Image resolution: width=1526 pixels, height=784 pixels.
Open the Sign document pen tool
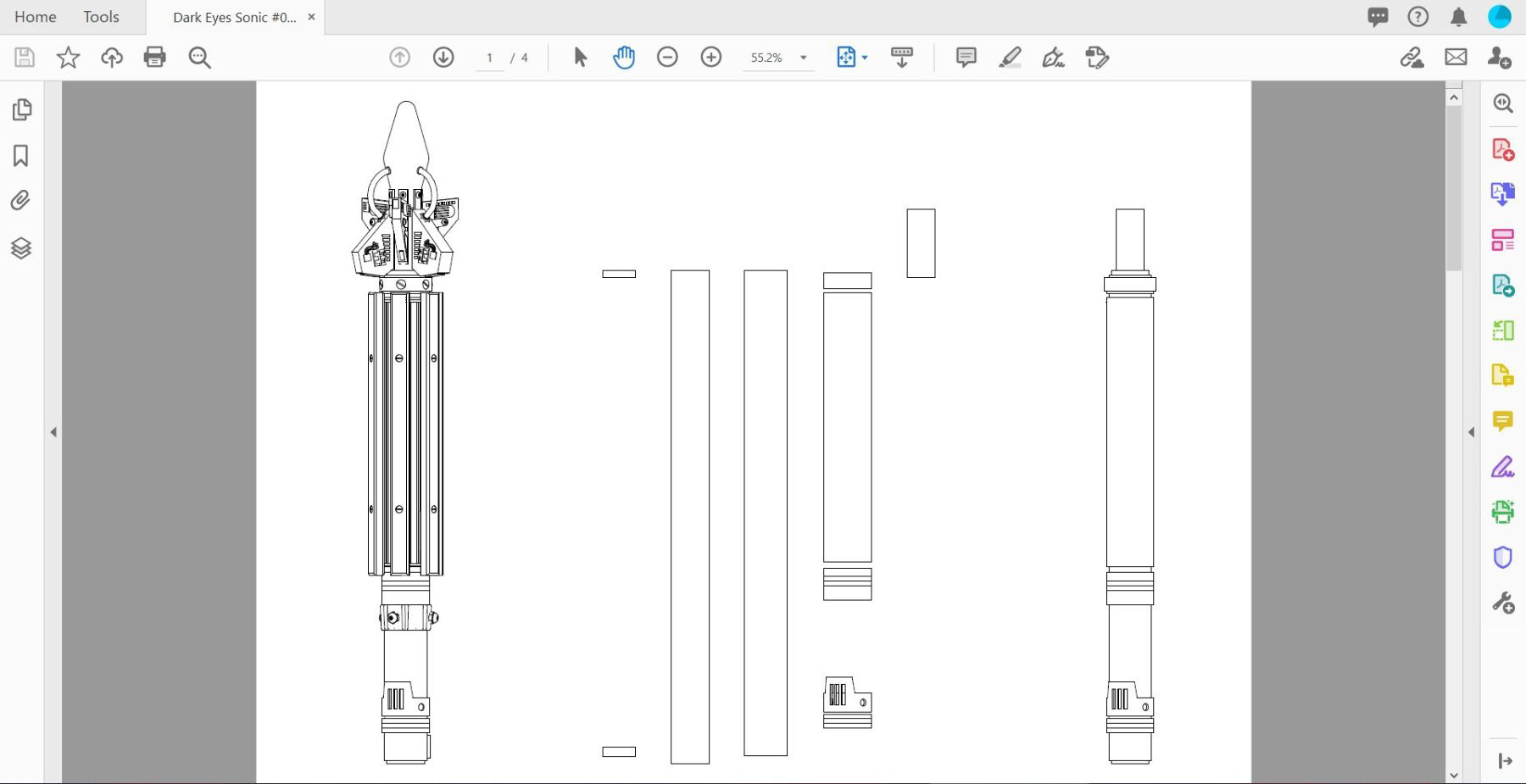(x=1053, y=58)
